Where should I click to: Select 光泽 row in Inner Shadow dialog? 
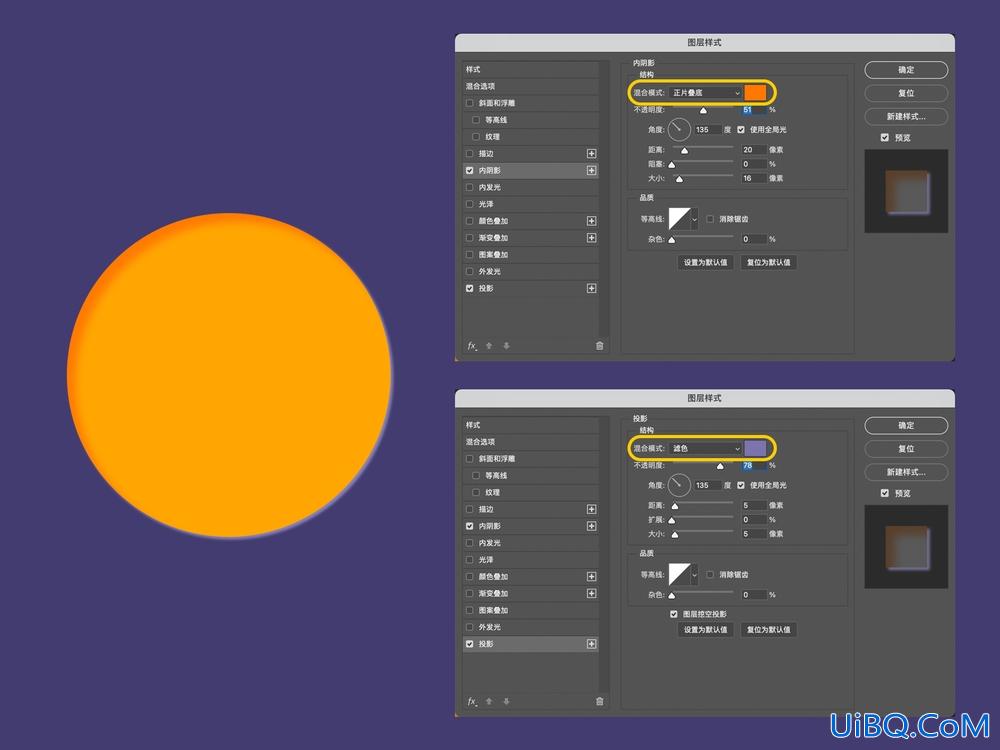pyautogui.click(x=531, y=204)
